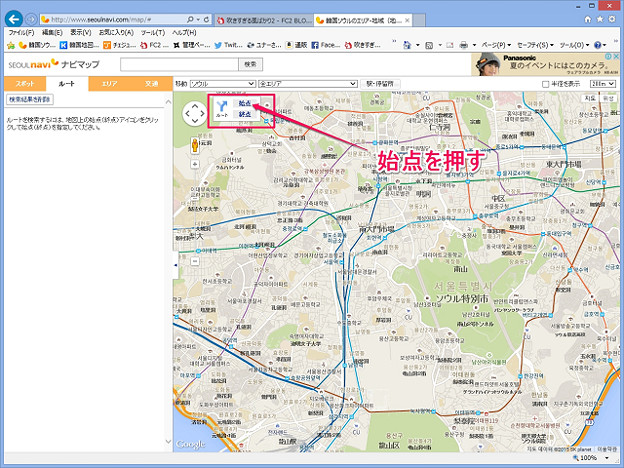Screen dimensions: 624x468
Task: Click the printer icon in command bar
Action: [464, 45]
